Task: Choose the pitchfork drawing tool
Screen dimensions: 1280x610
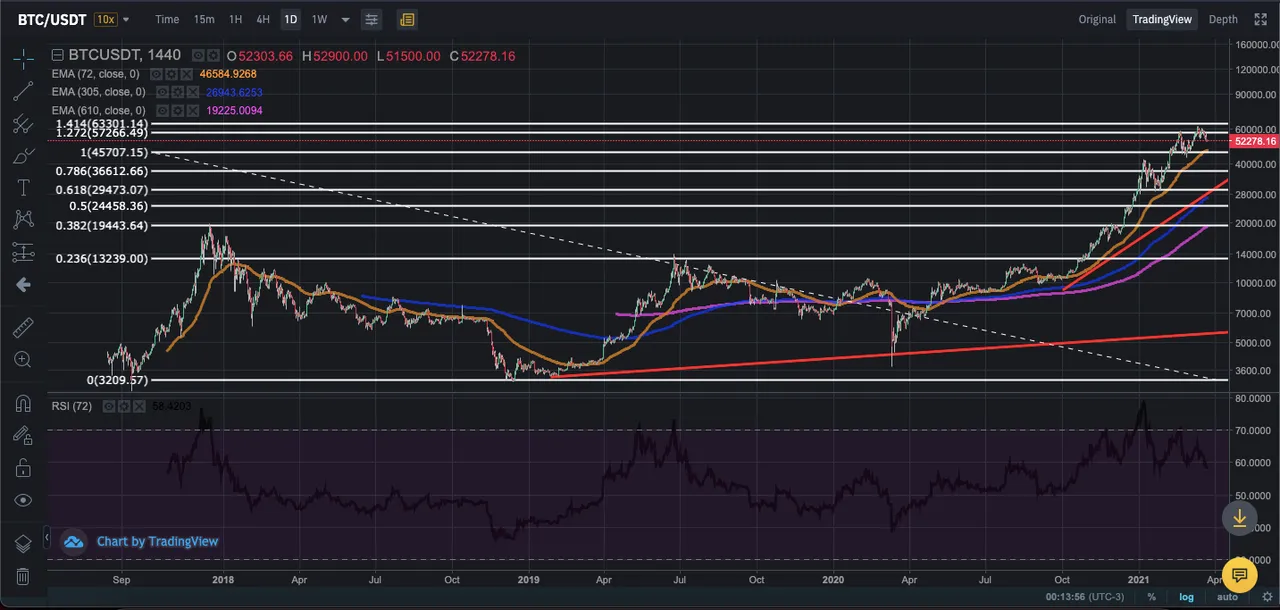Action: tap(23, 124)
